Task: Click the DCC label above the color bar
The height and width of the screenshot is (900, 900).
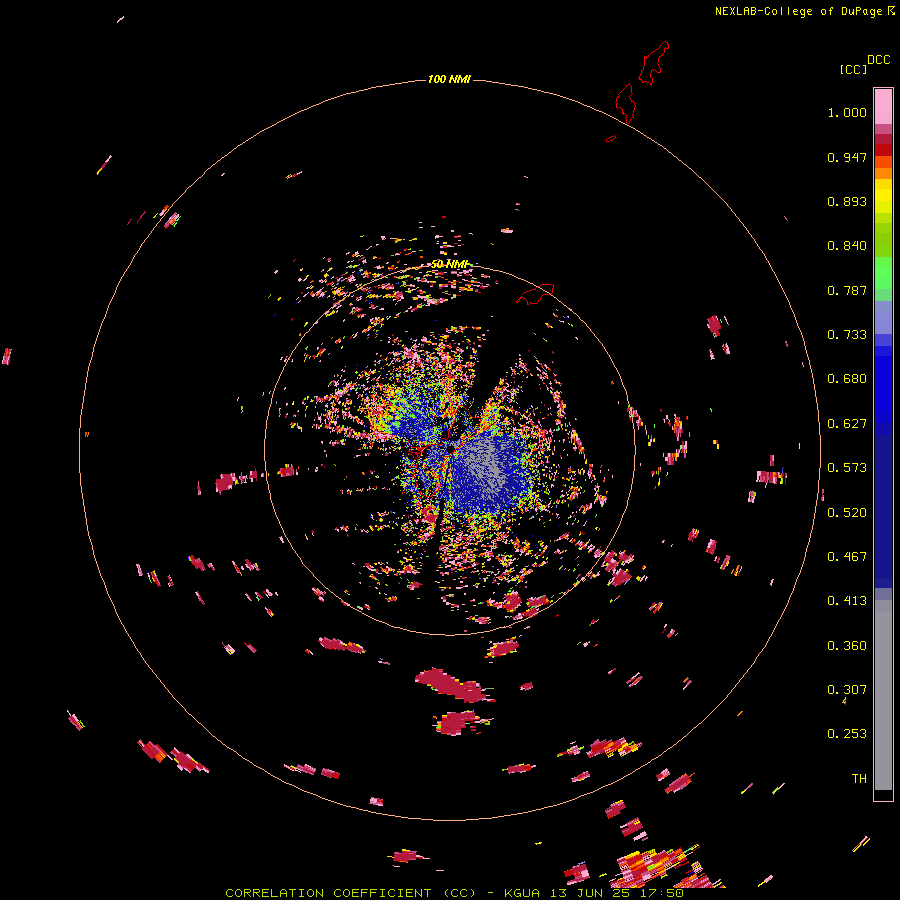Action: 879,60
